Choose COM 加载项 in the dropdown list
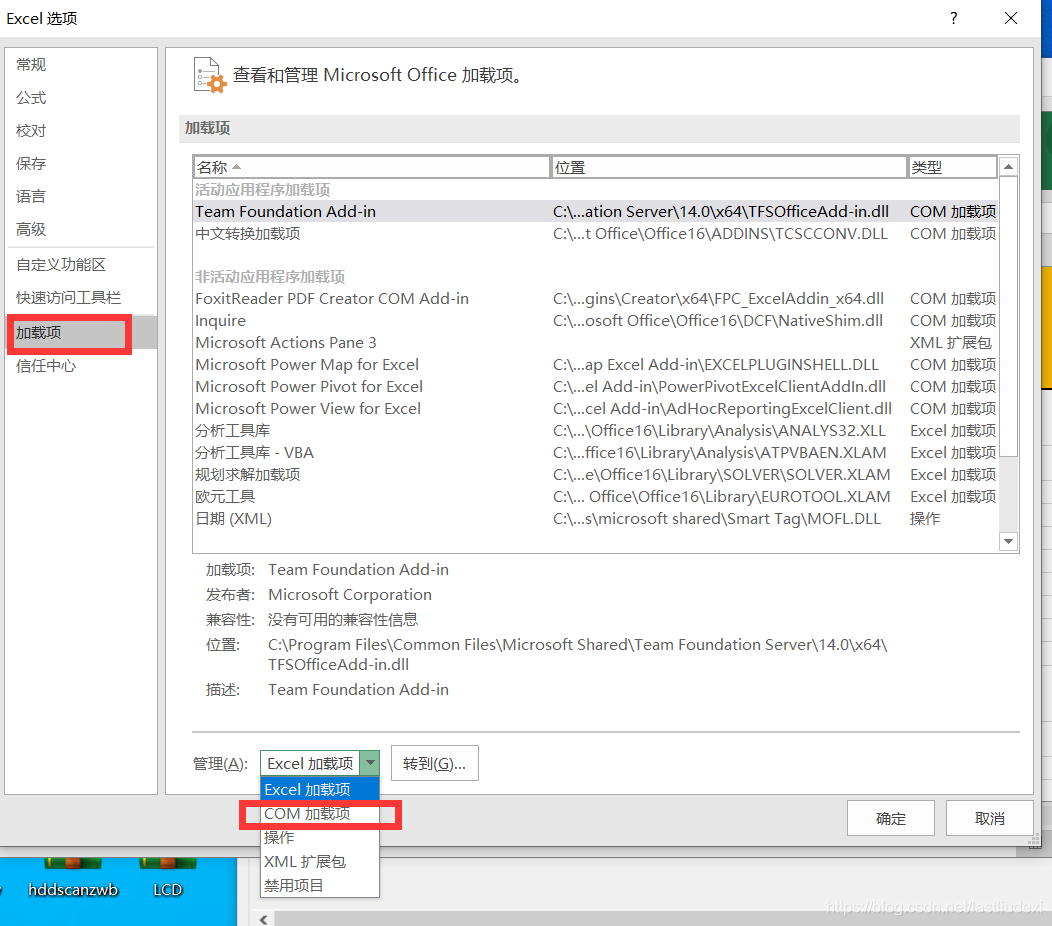Image resolution: width=1052 pixels, height=926 pixels. click(320, 814)
